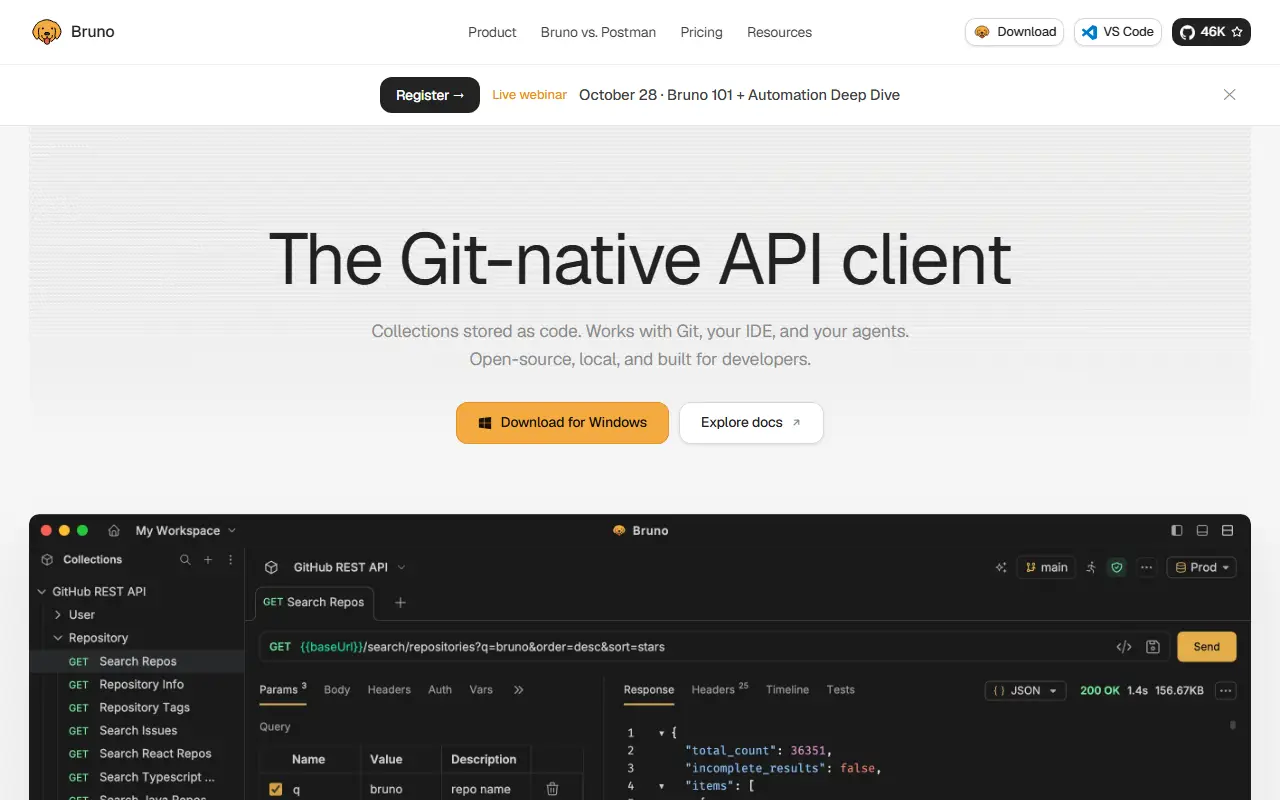Toggle the sidebar layout icon in the title bar

pyautogui.click(x=1177, y=531)
